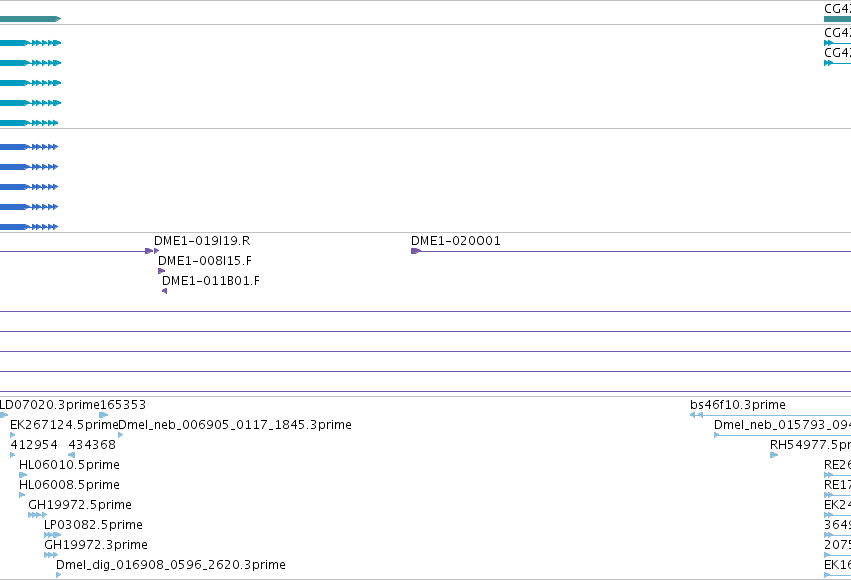
Task: Select the RH54977.5prime EST label
Action: point(810,445)
